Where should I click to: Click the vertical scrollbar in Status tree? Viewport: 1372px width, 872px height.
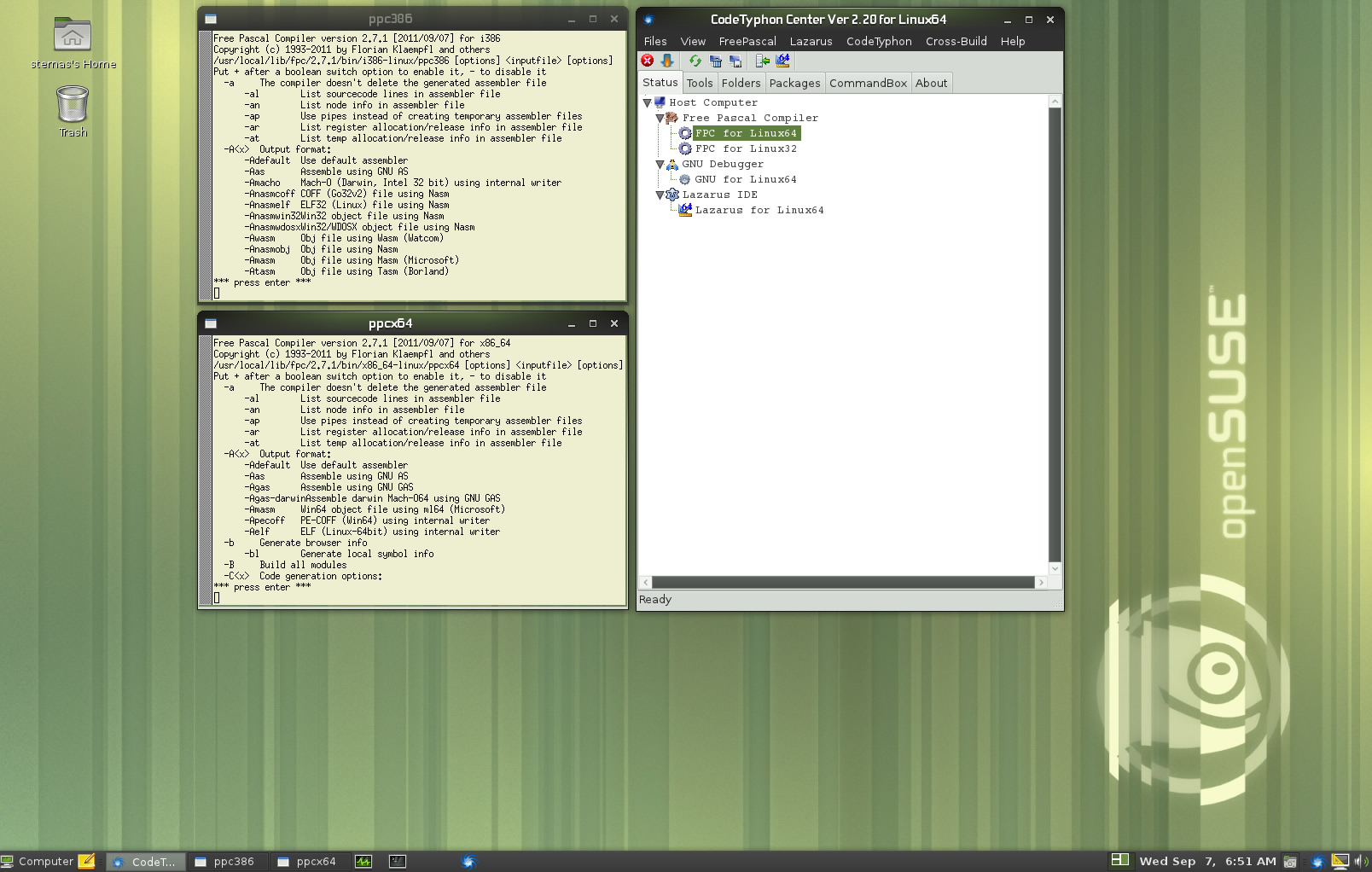coord(1055,334)
